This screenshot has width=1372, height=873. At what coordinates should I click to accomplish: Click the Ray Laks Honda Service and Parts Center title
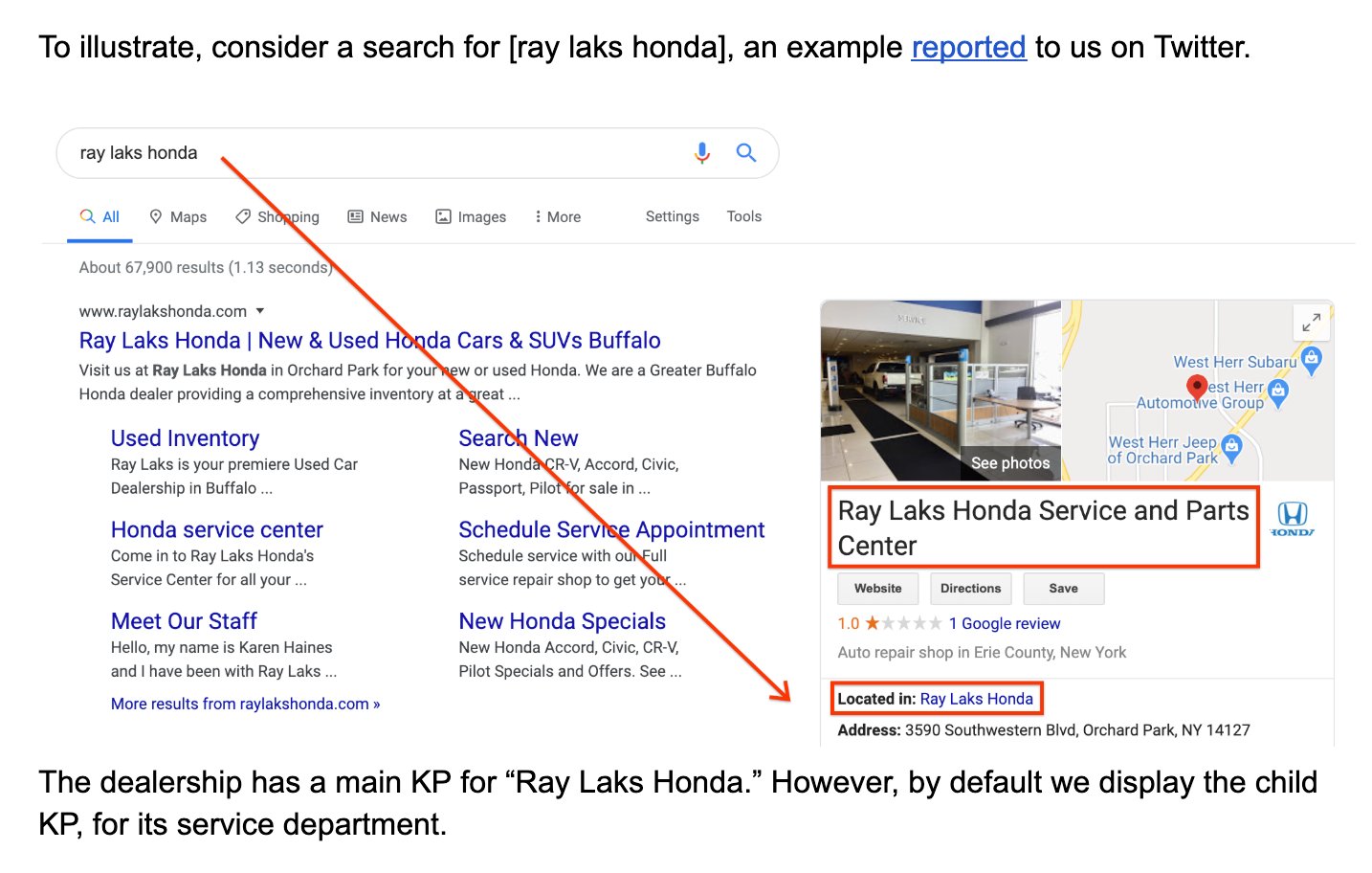(1043, 528)
